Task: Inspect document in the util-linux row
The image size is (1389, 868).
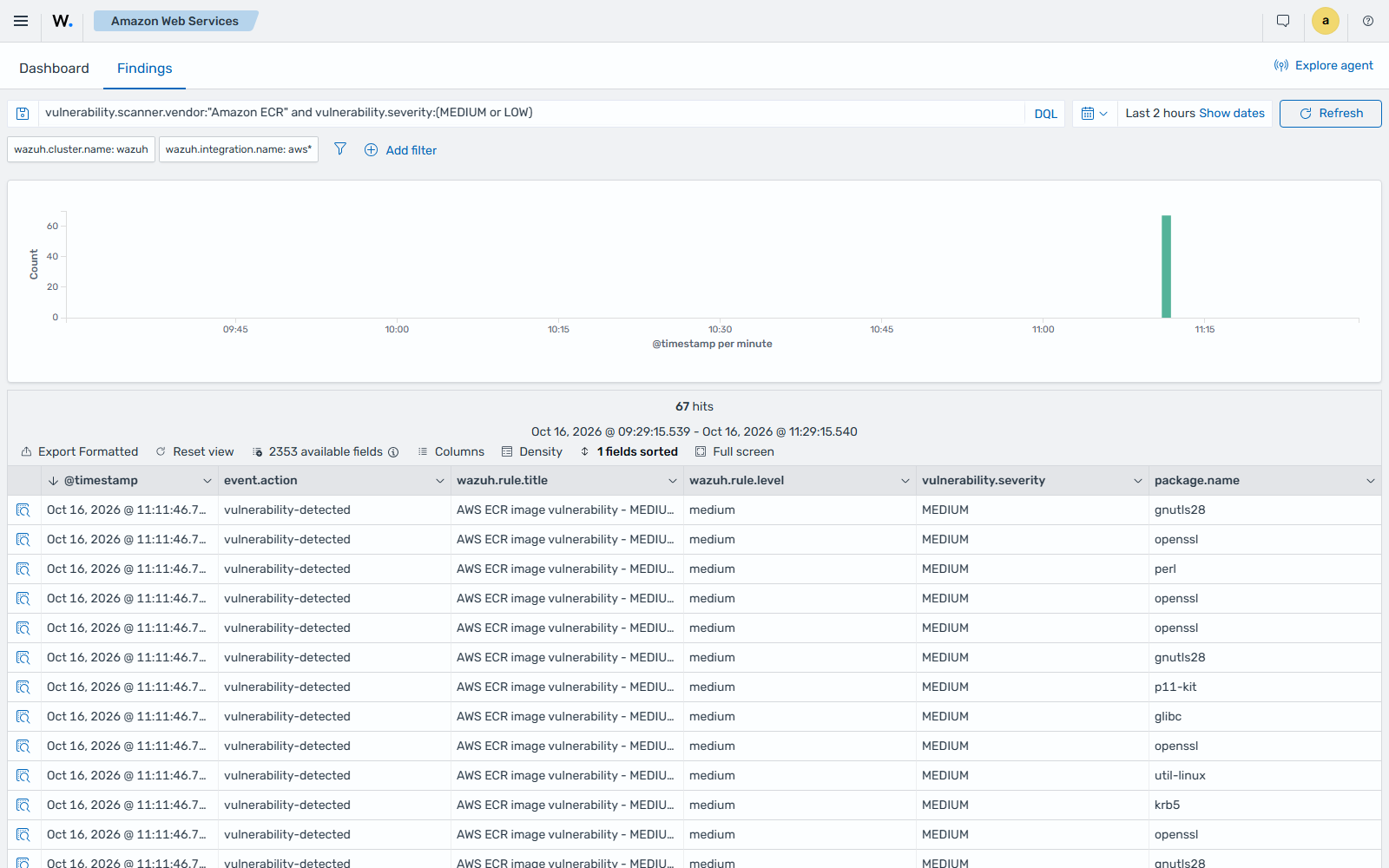Action: point(23,776)
